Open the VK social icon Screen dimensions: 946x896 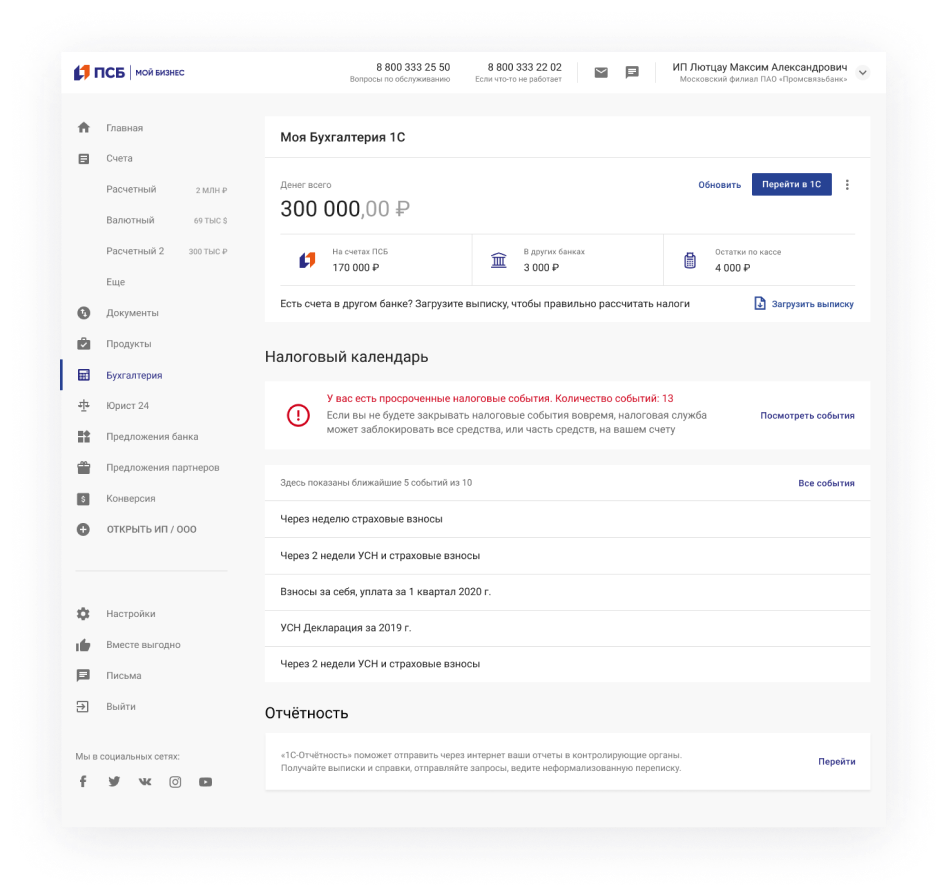tap(145, 781)
